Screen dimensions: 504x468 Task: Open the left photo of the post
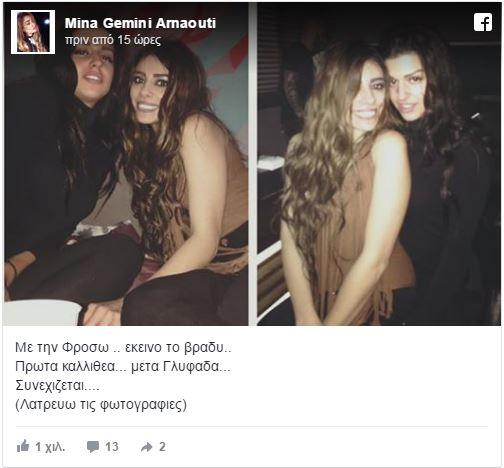126,164
